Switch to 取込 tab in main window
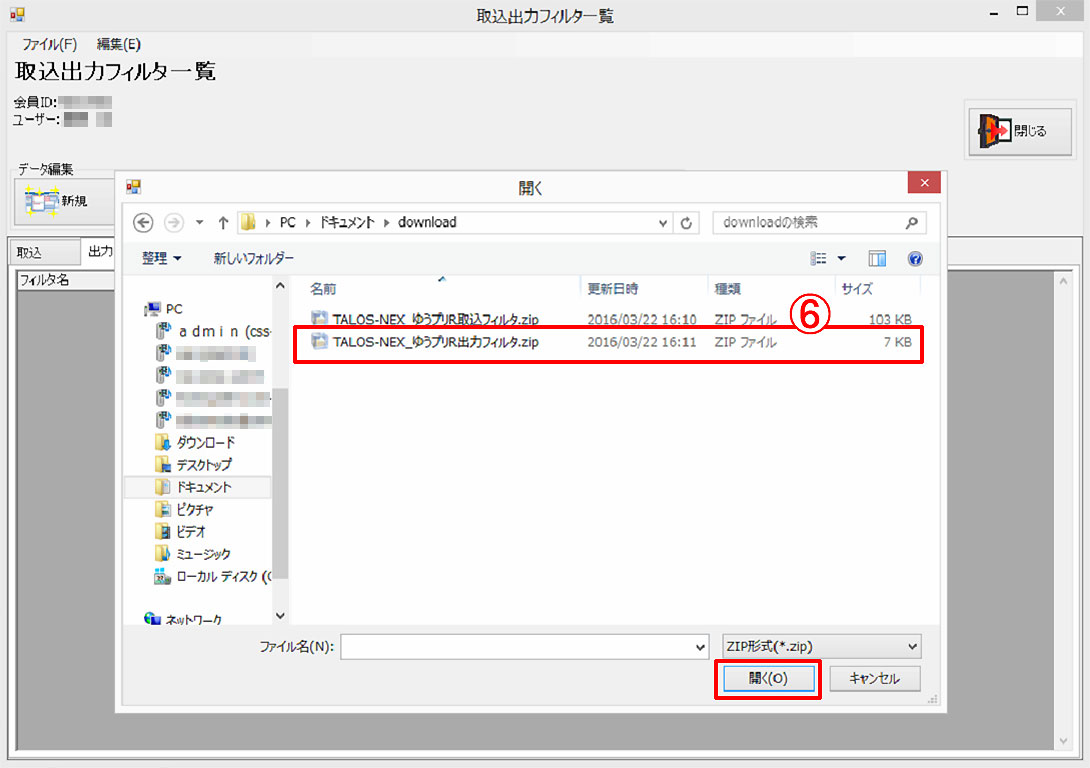Screen dimensions: 1090x768 coord(44,252)
